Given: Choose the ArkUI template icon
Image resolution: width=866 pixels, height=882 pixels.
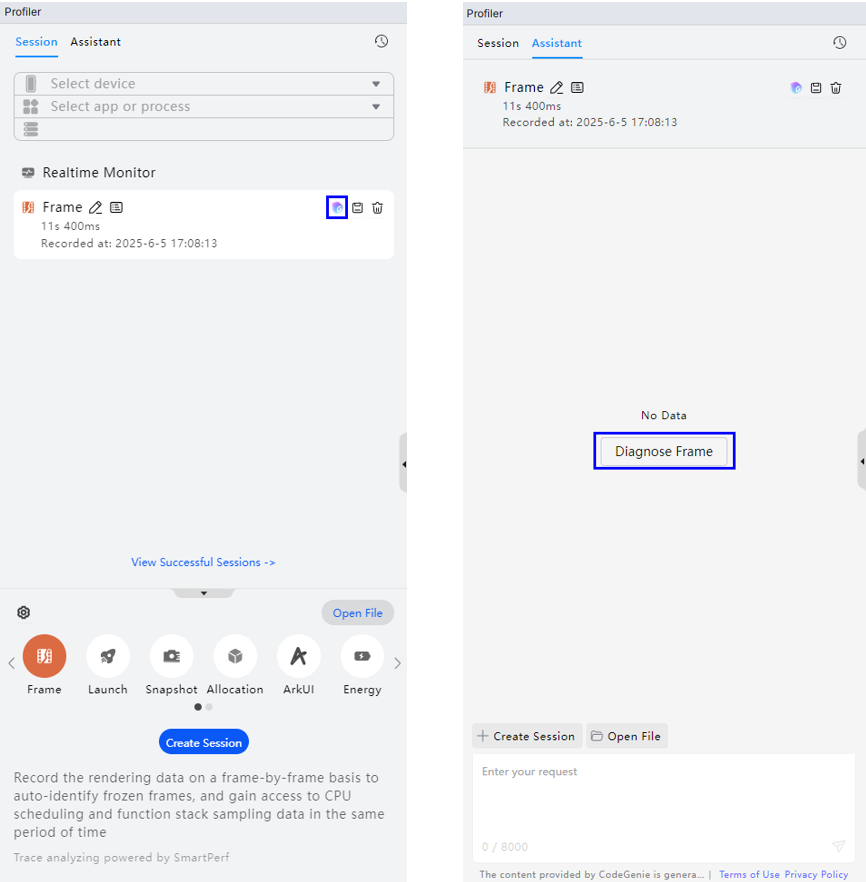Looking at the screenshot, I should (299, 656).
